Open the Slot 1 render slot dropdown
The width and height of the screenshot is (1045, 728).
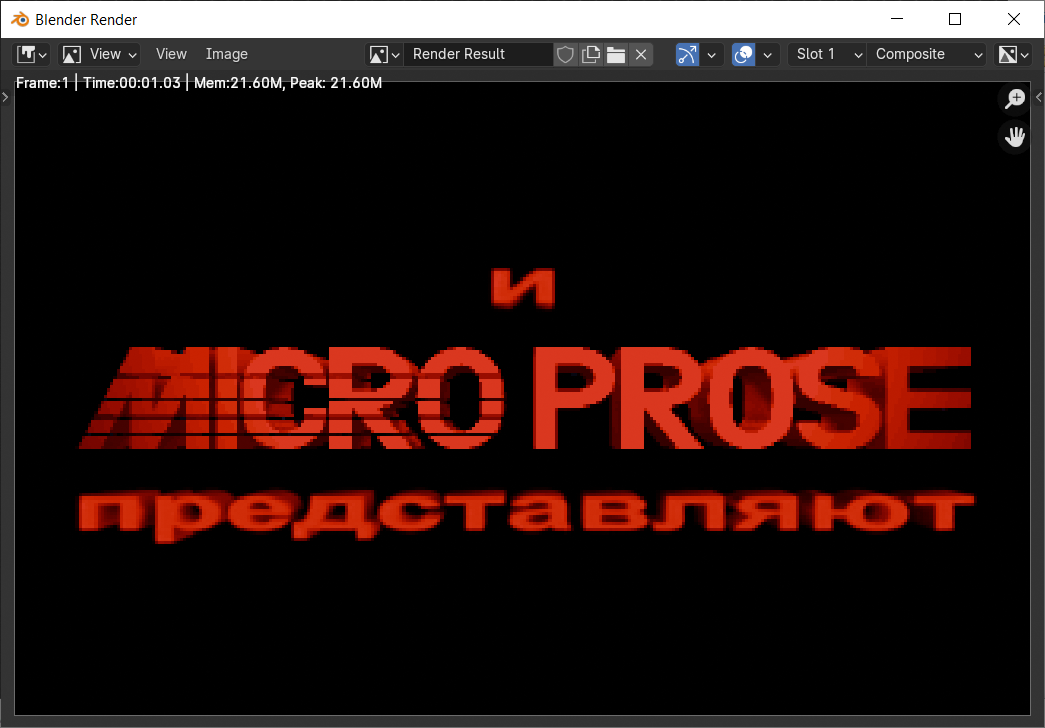pyautogui.click(x=827, y=54)
